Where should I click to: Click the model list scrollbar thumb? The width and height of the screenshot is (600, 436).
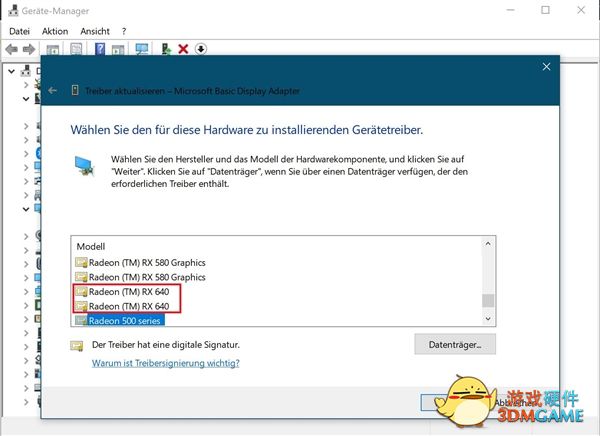tap(488, 300)
